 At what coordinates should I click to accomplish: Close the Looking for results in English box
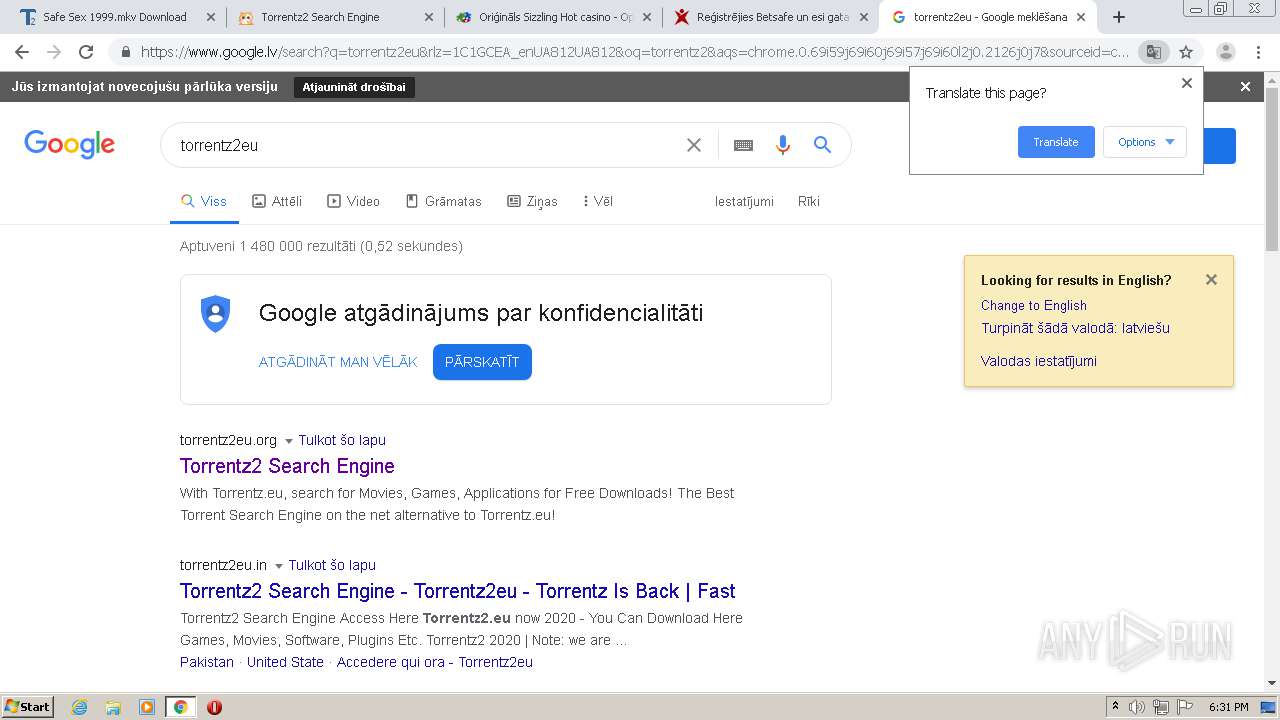click(1211, 280)
